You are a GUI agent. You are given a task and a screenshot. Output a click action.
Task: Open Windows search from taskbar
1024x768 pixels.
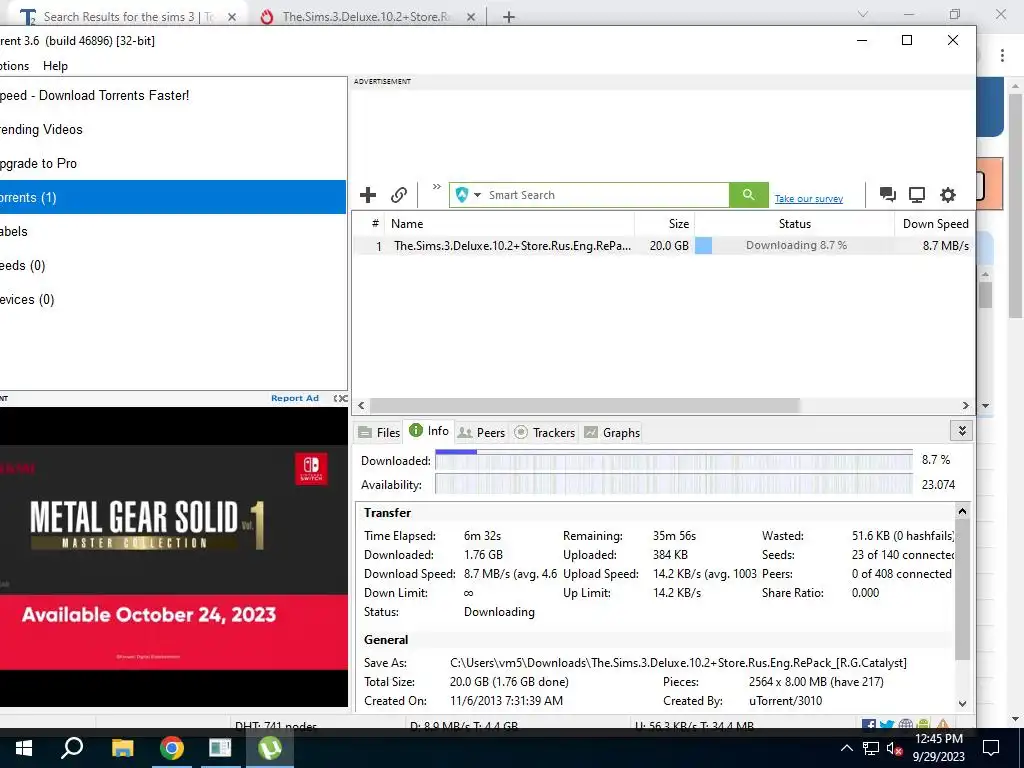[x=71, y=748]
